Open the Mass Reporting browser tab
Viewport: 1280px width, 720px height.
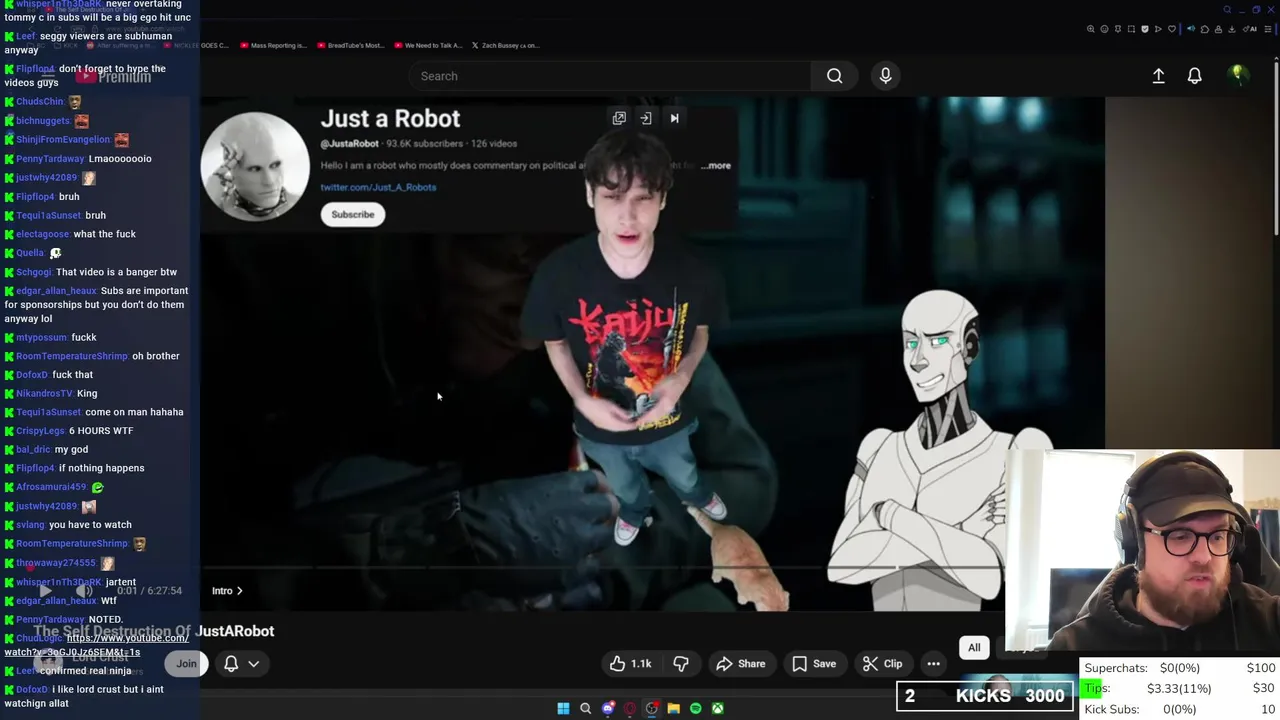[273, 45]
